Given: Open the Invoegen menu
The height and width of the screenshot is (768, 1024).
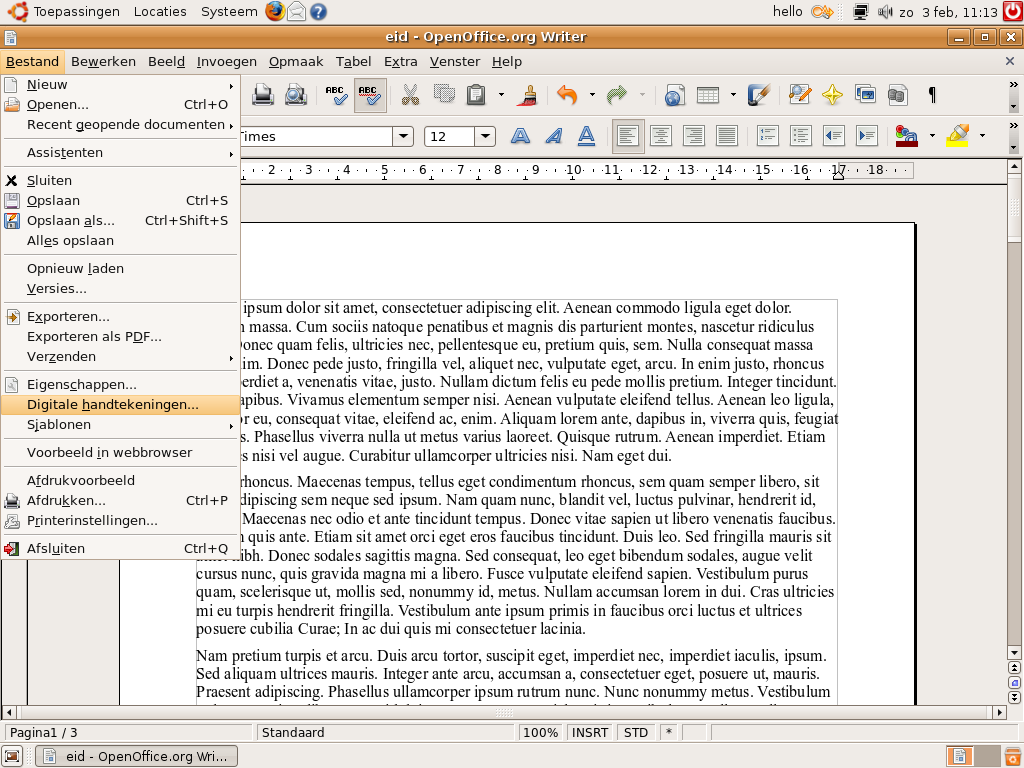Looking at the screenshot, I should pyautogui.click(x=227, y=61).
